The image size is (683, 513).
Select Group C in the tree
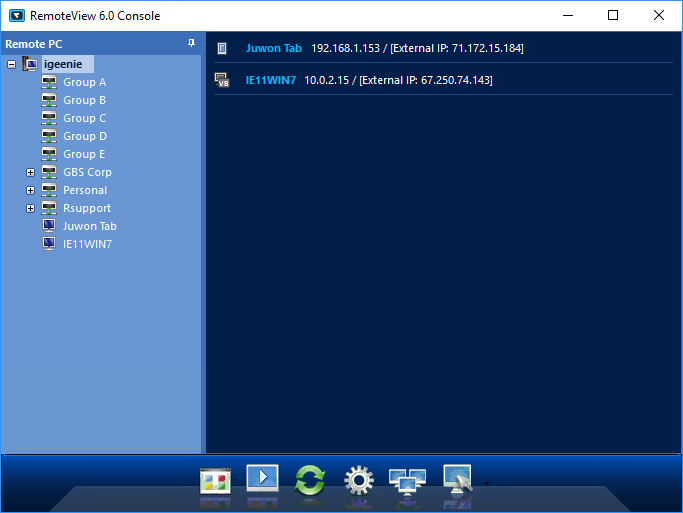[x=85, y=118]
